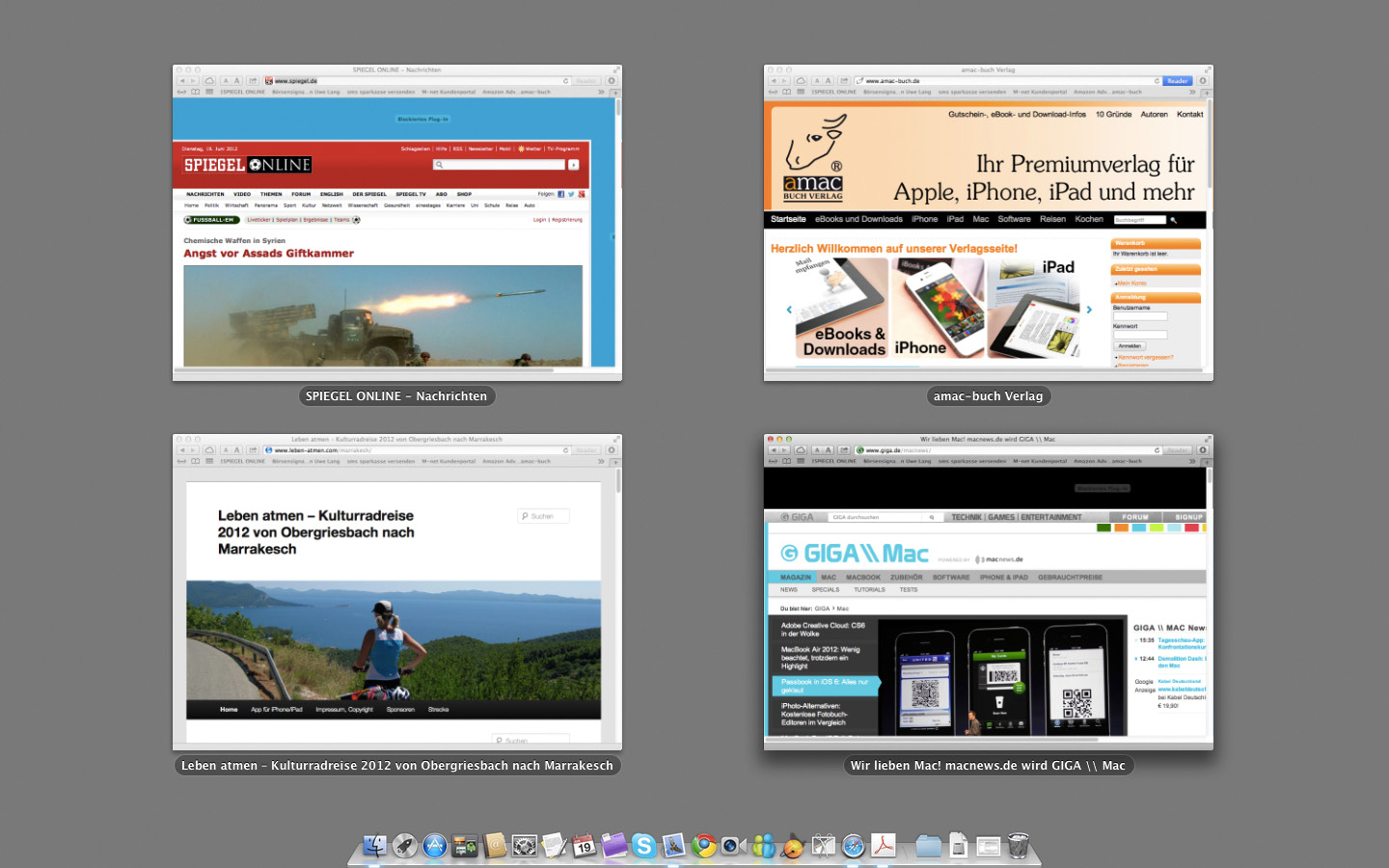Click the Suchen search box on Leben atmen page
The image size is (1389, 868).
(x=544, y=516)
